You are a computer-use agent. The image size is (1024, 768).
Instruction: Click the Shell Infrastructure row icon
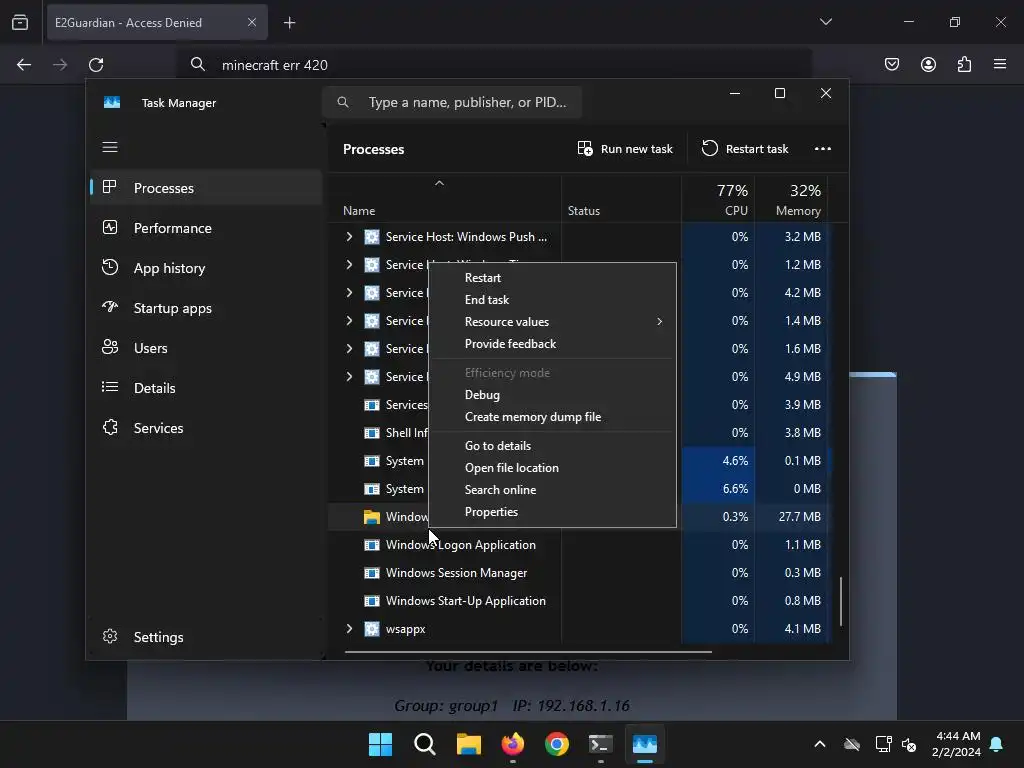tap(372, 432)
